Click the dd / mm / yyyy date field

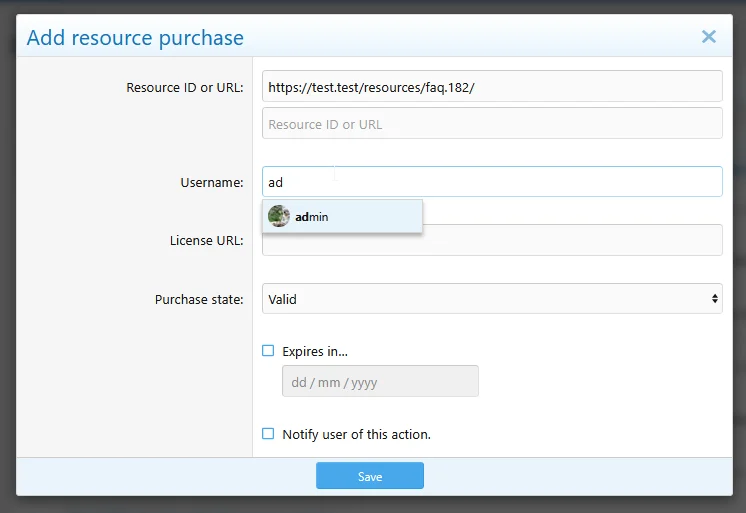[380, 382]
